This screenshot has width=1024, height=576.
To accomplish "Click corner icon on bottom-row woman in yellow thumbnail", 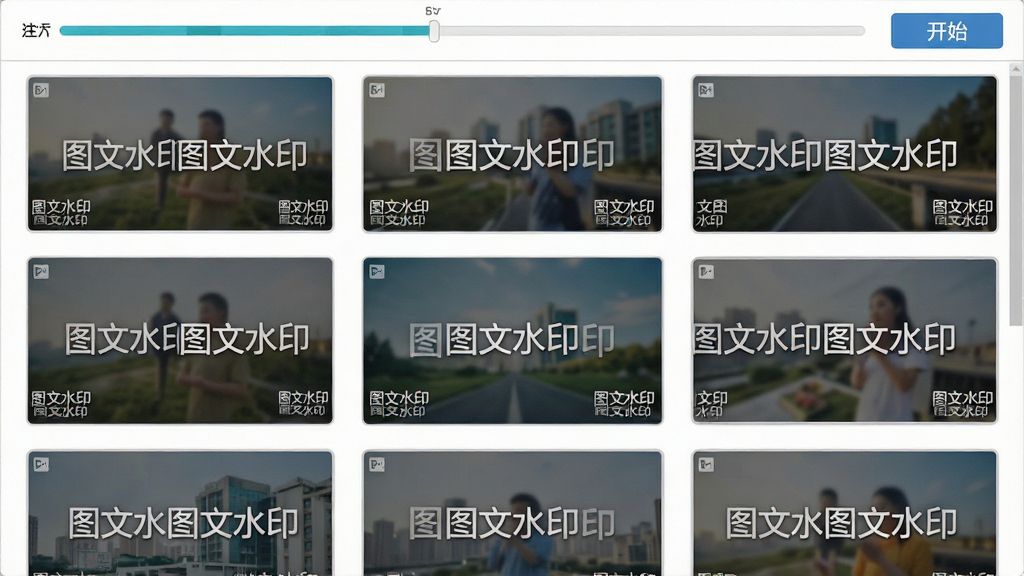I will (706, 464).
